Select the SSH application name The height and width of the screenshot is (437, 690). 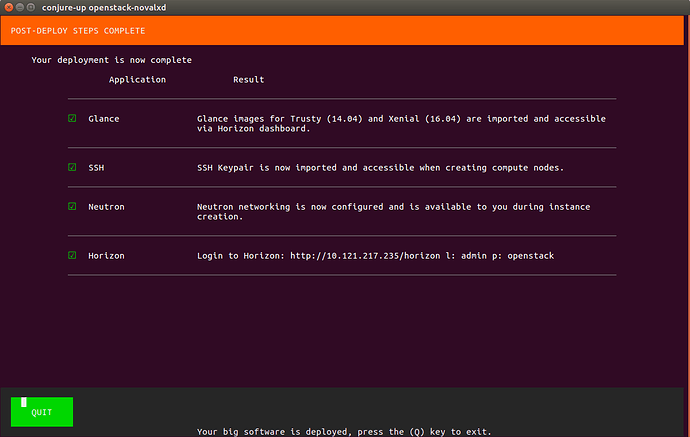pyautogui.click(x=96, y=168)
